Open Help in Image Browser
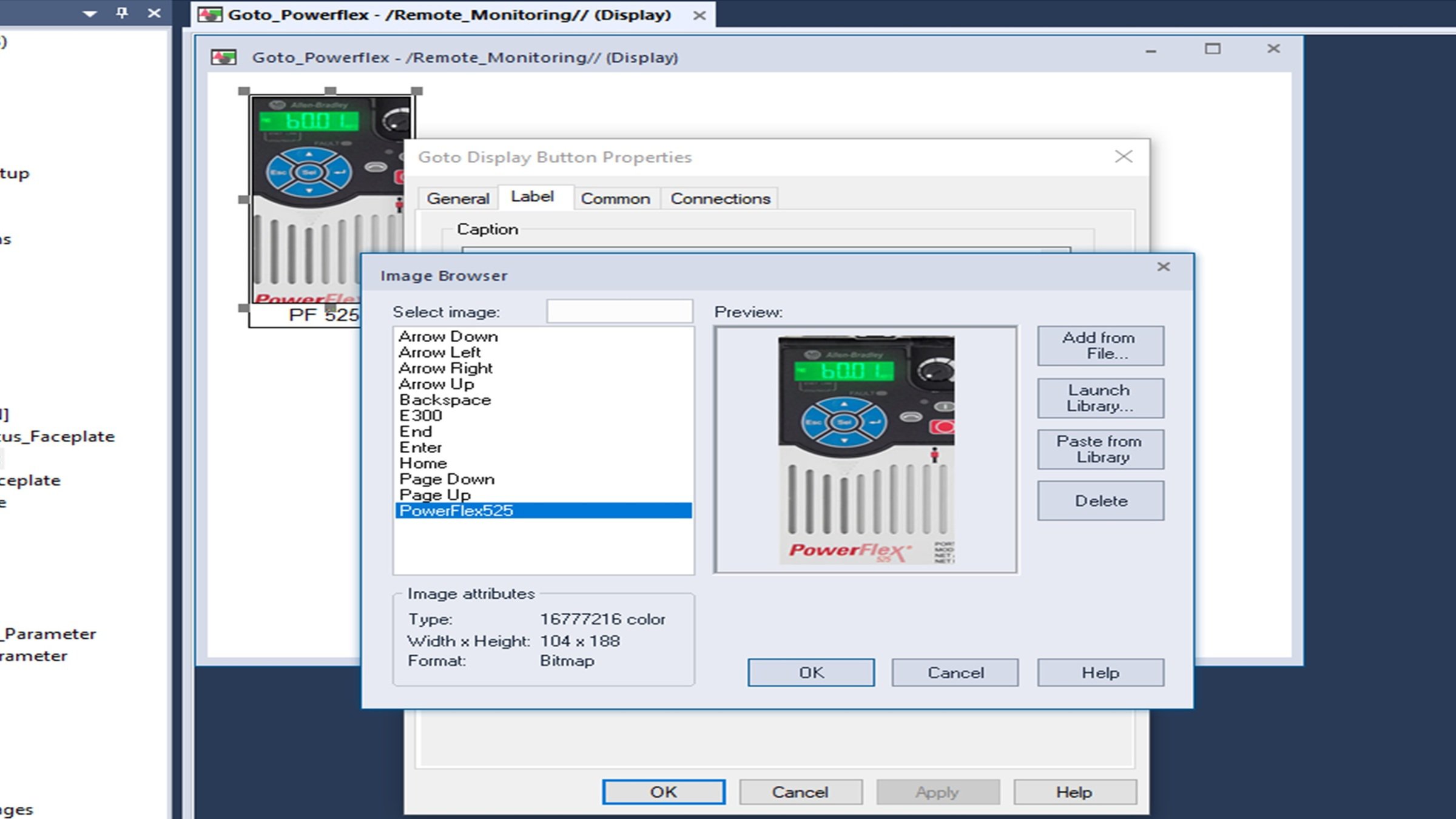The height and width of the screenshot is (819, 1456). 1100,672
